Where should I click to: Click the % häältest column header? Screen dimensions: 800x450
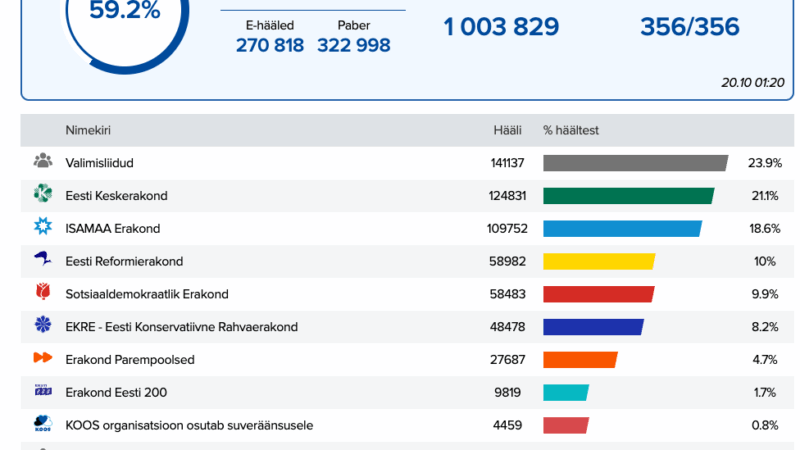[571, 131]
